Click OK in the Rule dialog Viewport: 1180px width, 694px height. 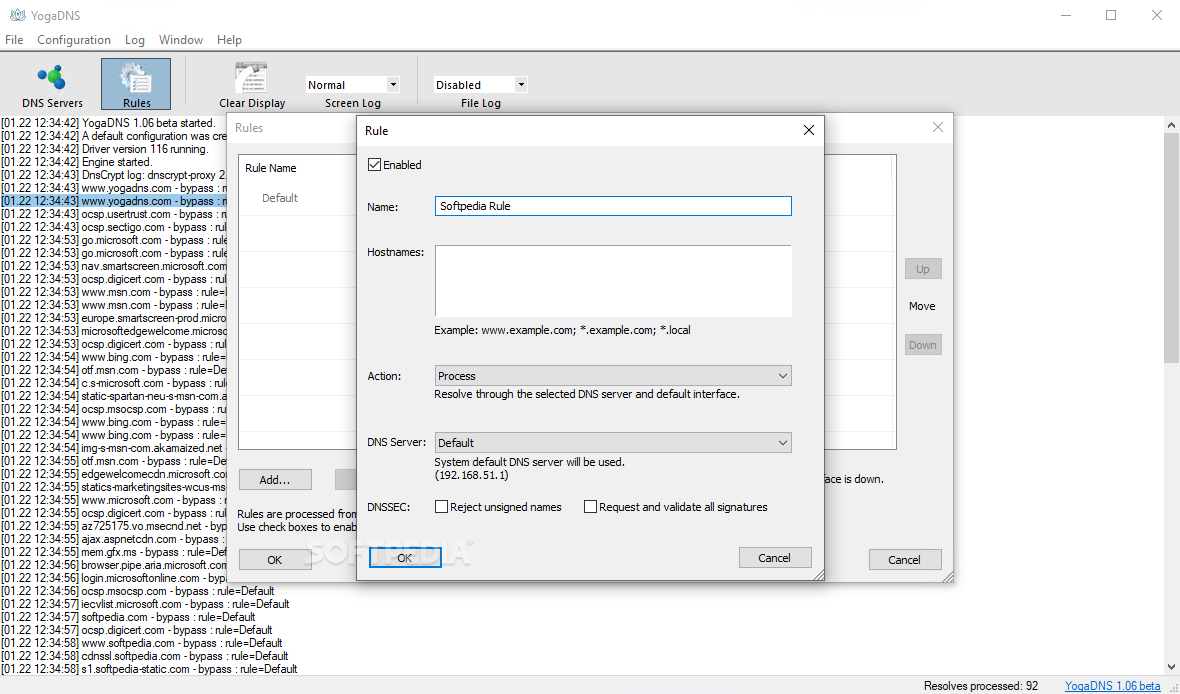(404, 558)
